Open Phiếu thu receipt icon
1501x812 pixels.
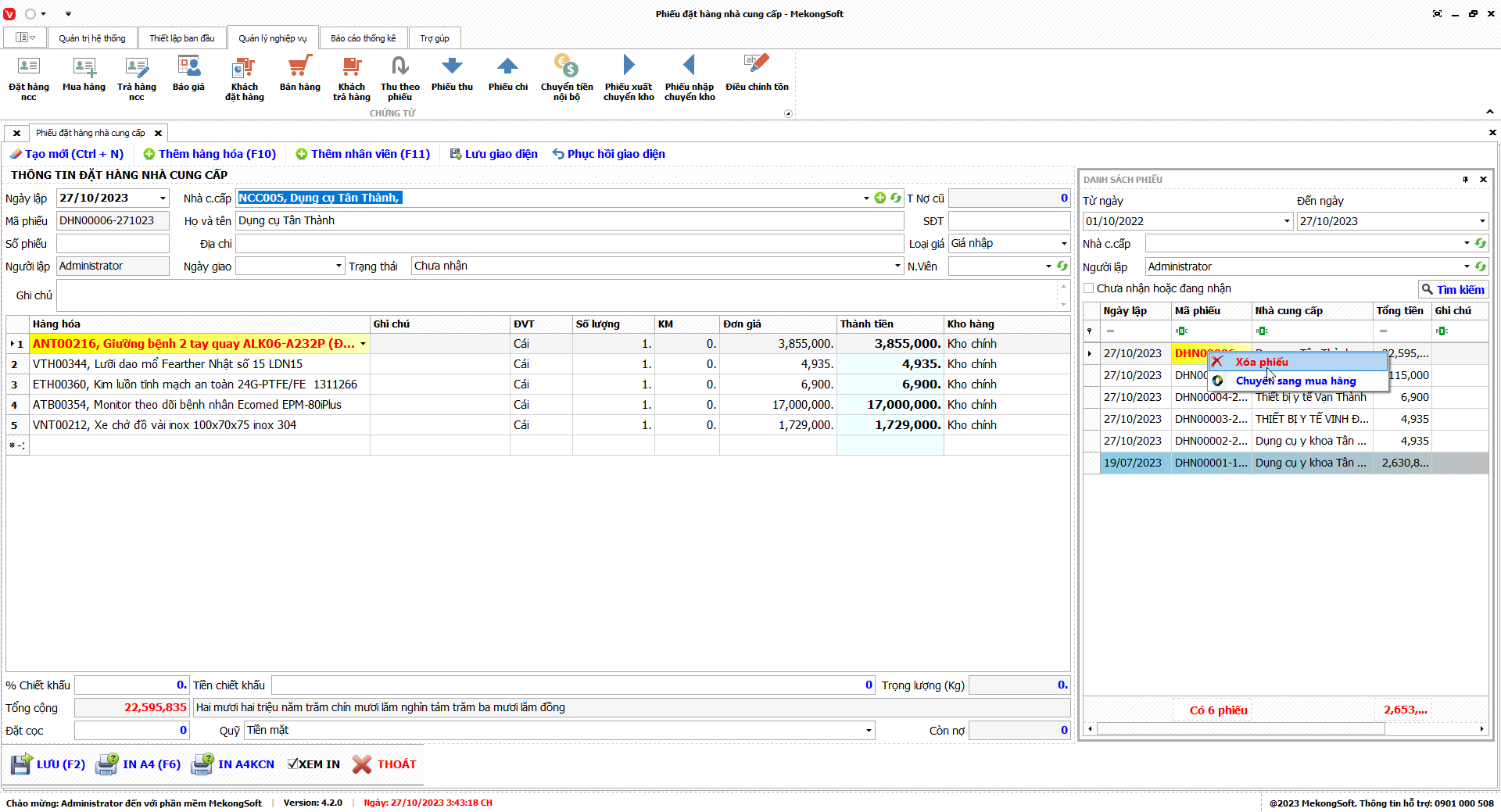(452, 74)
